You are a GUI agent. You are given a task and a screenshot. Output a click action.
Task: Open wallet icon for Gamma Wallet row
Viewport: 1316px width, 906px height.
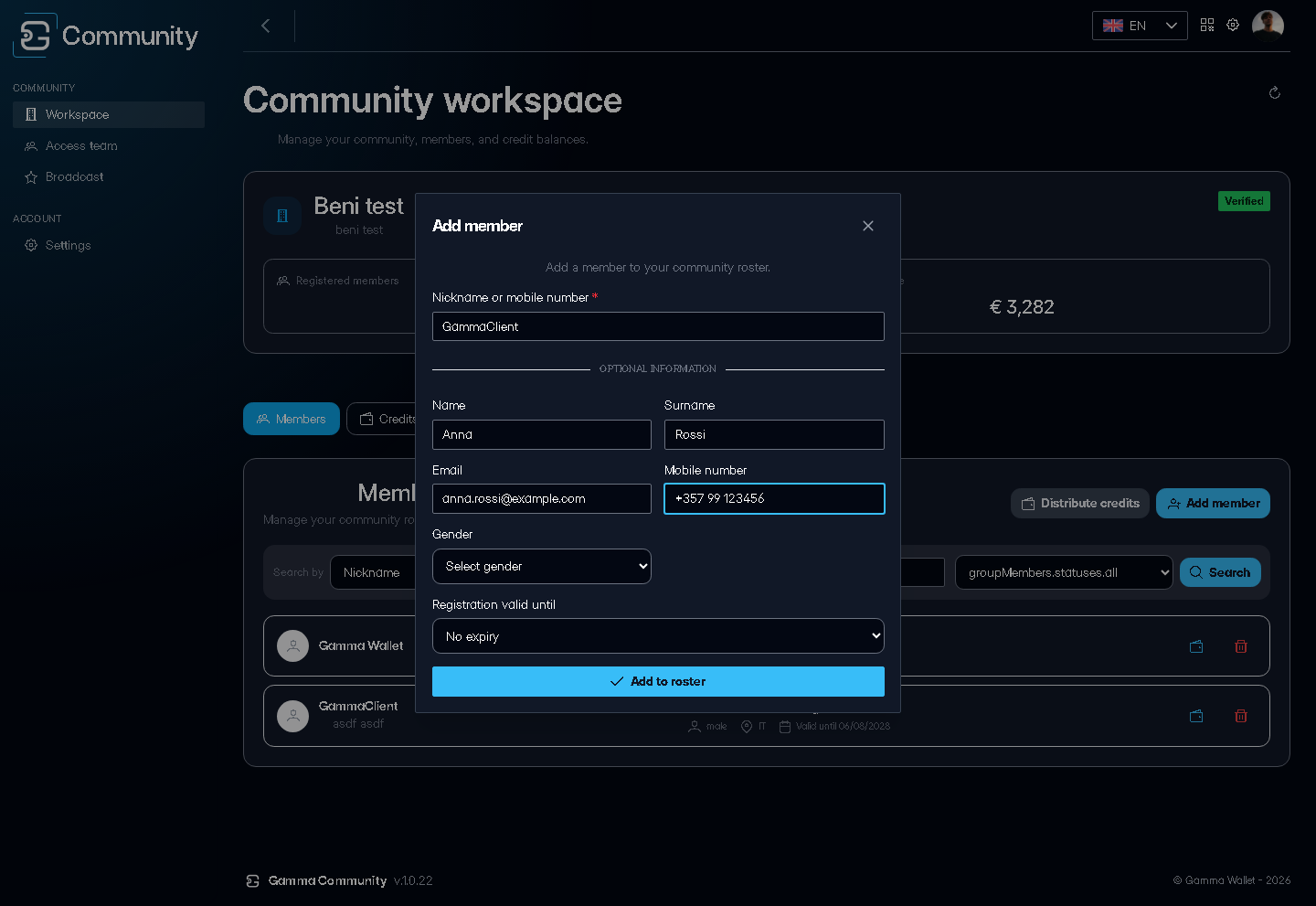pyautogui.click(x=1196, y=646)
